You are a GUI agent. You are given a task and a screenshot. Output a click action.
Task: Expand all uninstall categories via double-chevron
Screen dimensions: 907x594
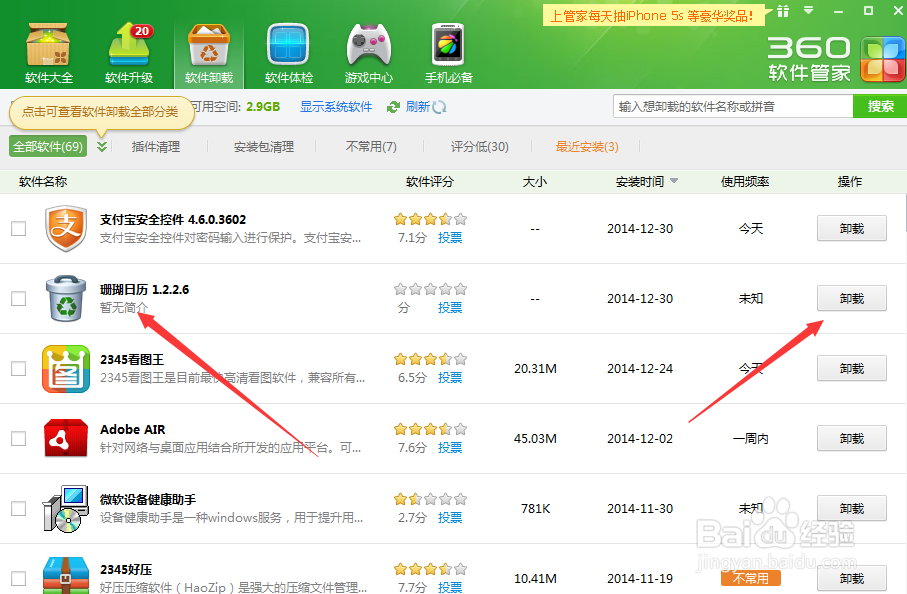click(103, 145)
